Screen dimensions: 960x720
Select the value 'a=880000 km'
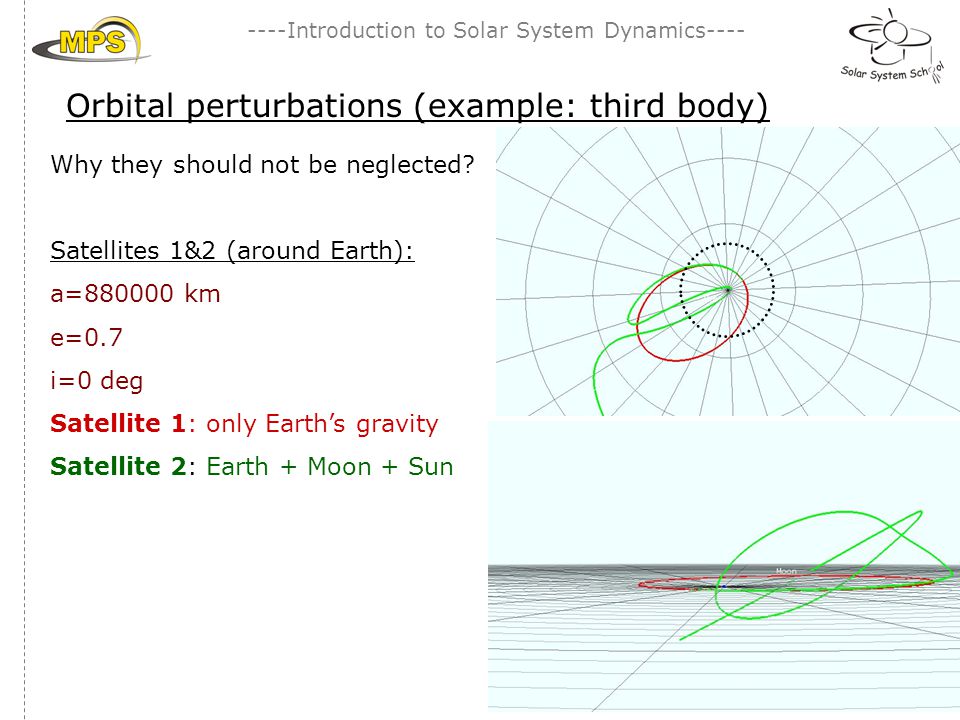point(135,294)
